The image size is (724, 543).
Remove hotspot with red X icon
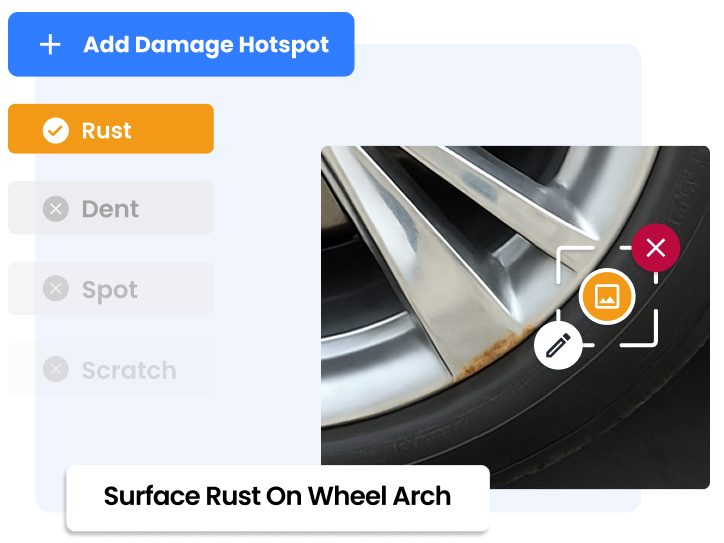coord(656,248)
